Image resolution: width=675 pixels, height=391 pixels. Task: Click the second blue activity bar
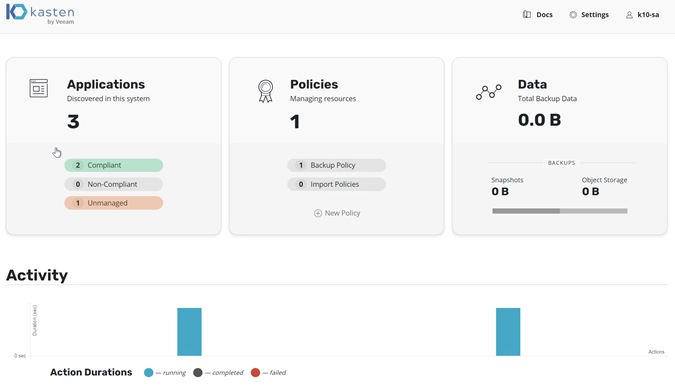[x=508, y=332]
